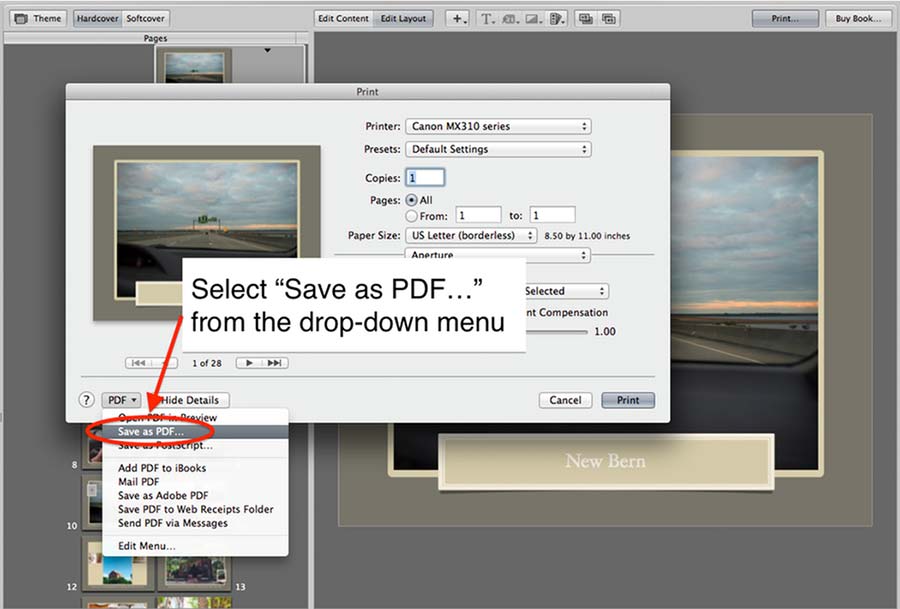
Task: Select the From page range radio button
Action: click(411, 215)
